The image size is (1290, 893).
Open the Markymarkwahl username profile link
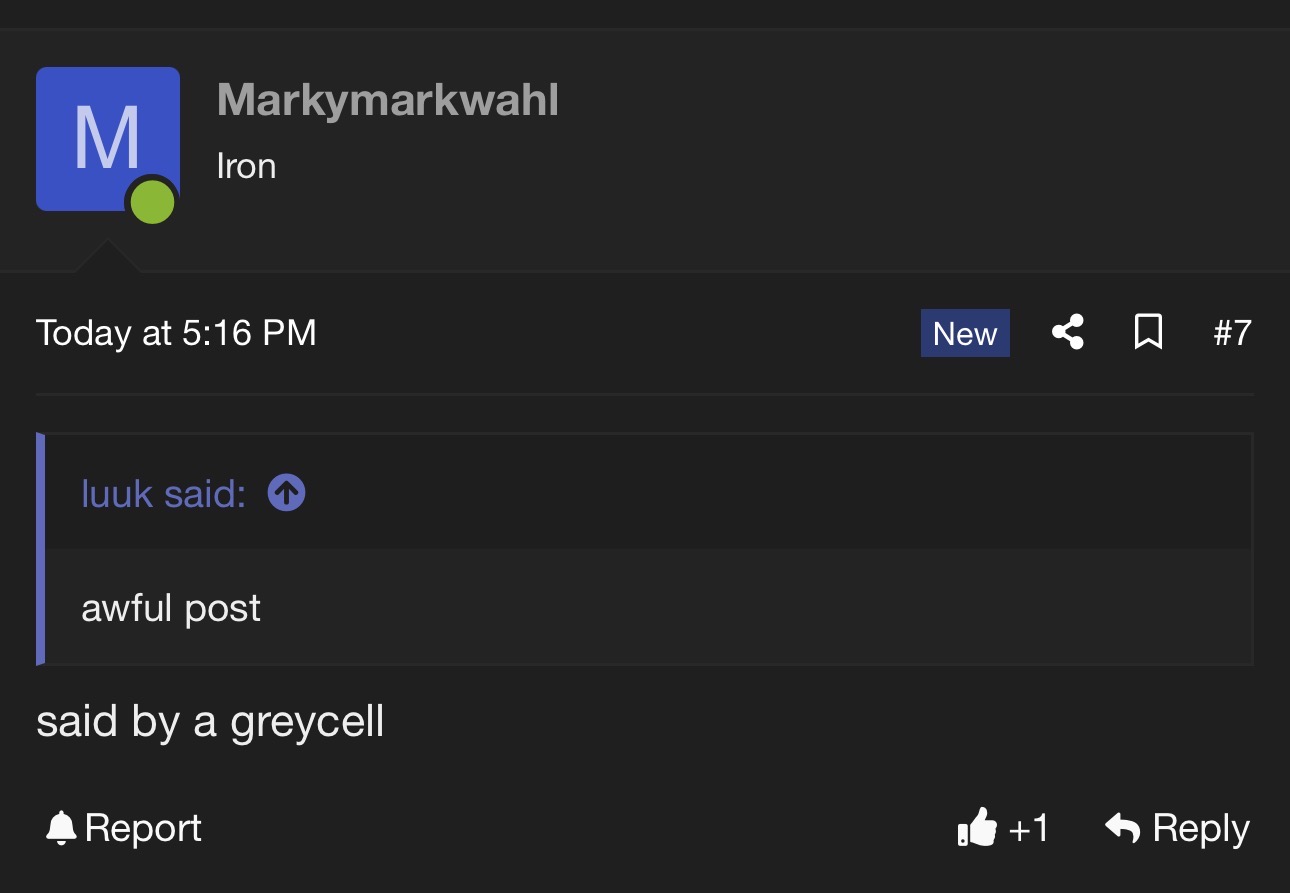tap(387, 100)
